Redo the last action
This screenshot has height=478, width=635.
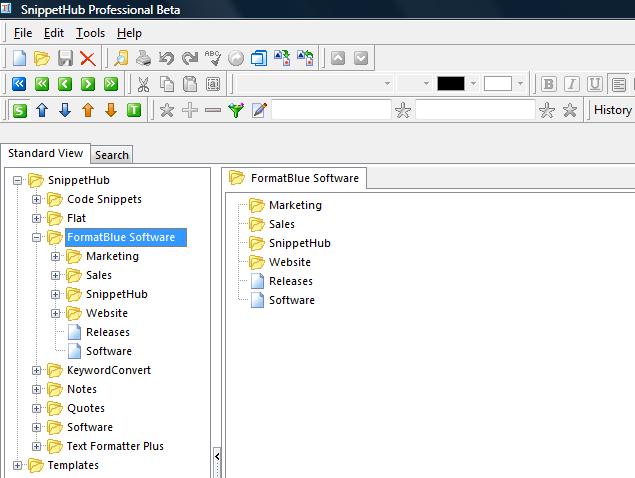click(x=190, y=58)
